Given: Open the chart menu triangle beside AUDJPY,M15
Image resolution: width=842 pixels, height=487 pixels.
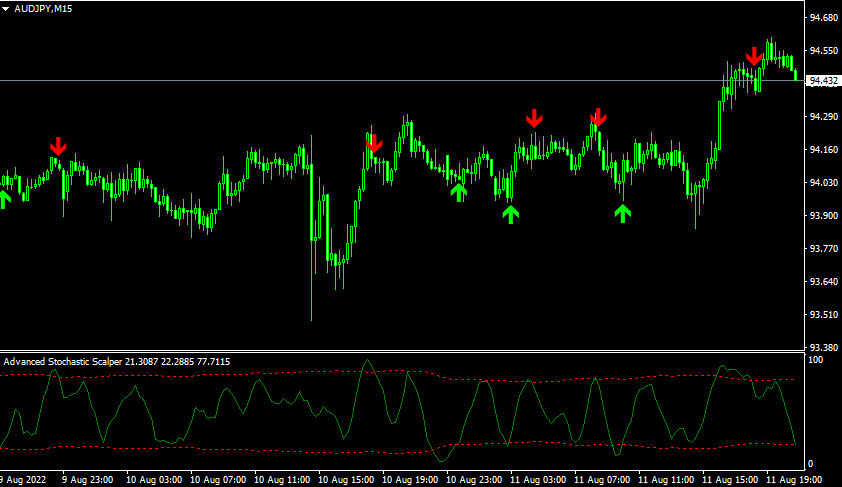Looking at the screenshot, I should pyautogui.click(x=6, y=9).
